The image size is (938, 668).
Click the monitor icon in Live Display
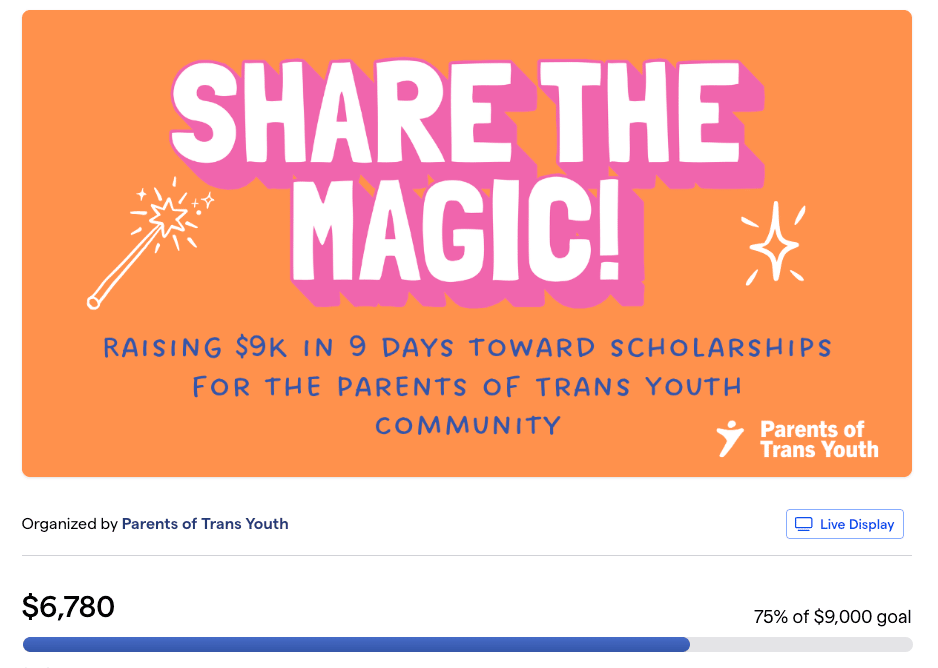(803, 524)
